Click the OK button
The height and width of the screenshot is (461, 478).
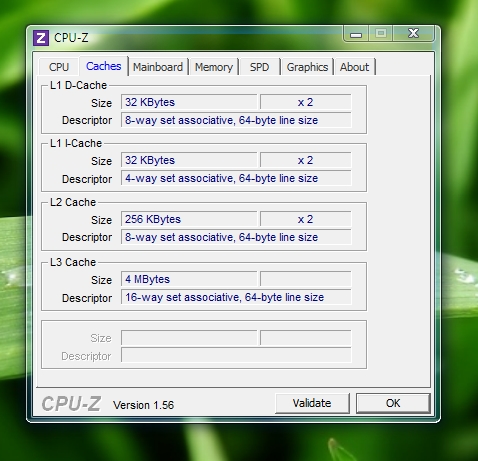[393, 403]
